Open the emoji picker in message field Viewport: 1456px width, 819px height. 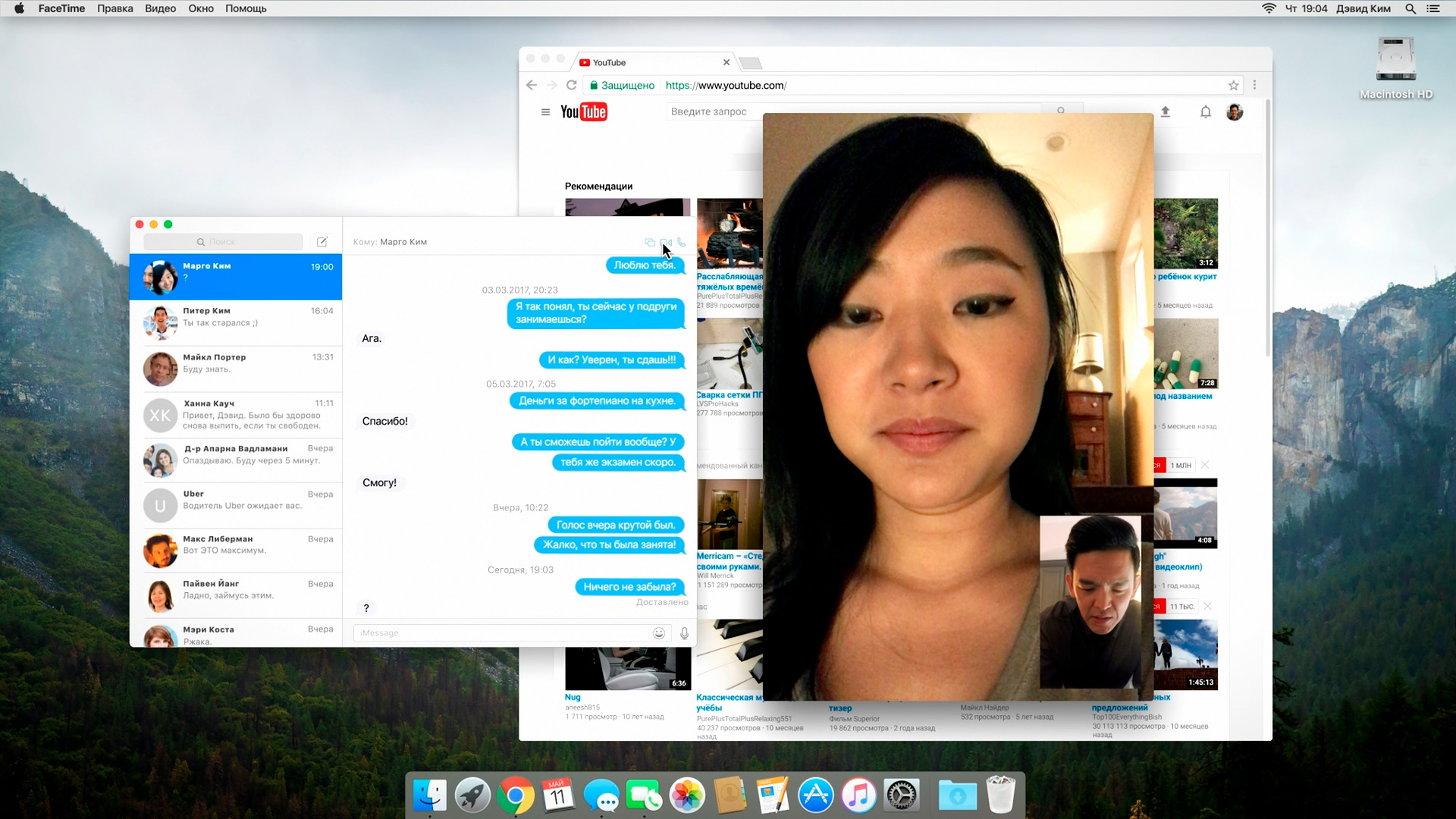[659, 633]
